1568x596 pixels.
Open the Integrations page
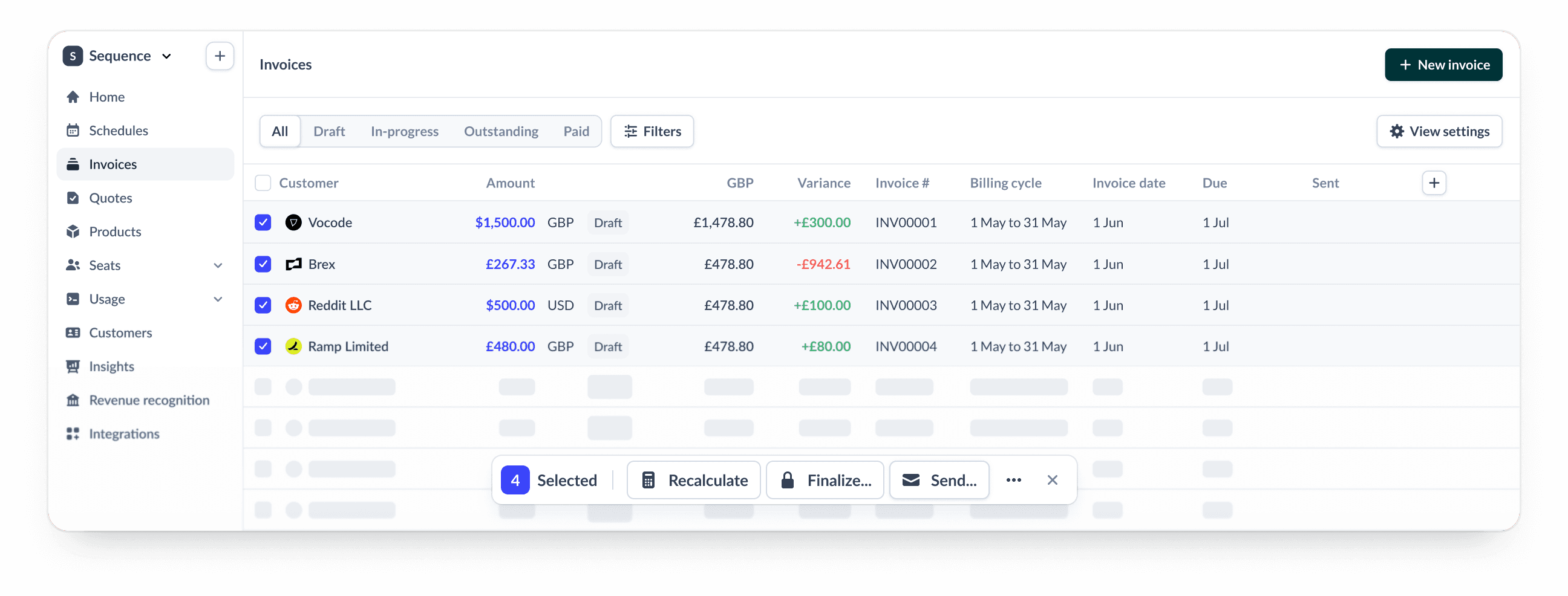point(123,433)
